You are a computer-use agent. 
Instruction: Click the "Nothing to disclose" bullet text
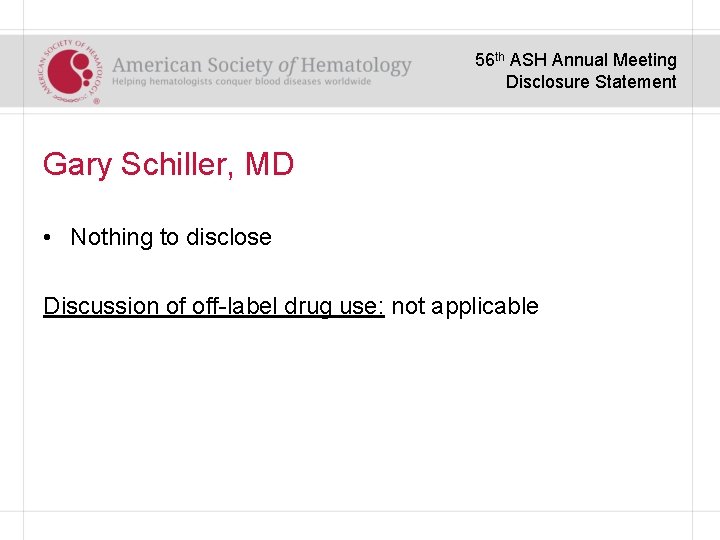[171, 238]
